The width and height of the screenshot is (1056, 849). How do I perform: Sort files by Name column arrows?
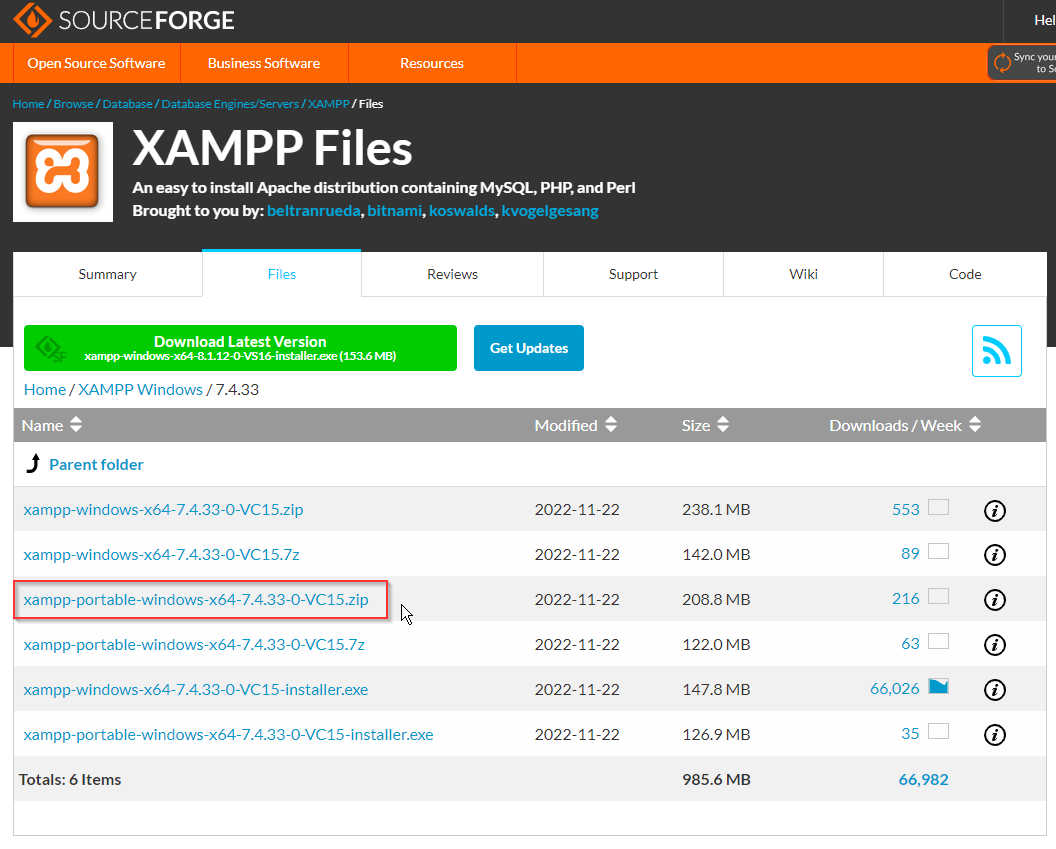coord(76,425)
